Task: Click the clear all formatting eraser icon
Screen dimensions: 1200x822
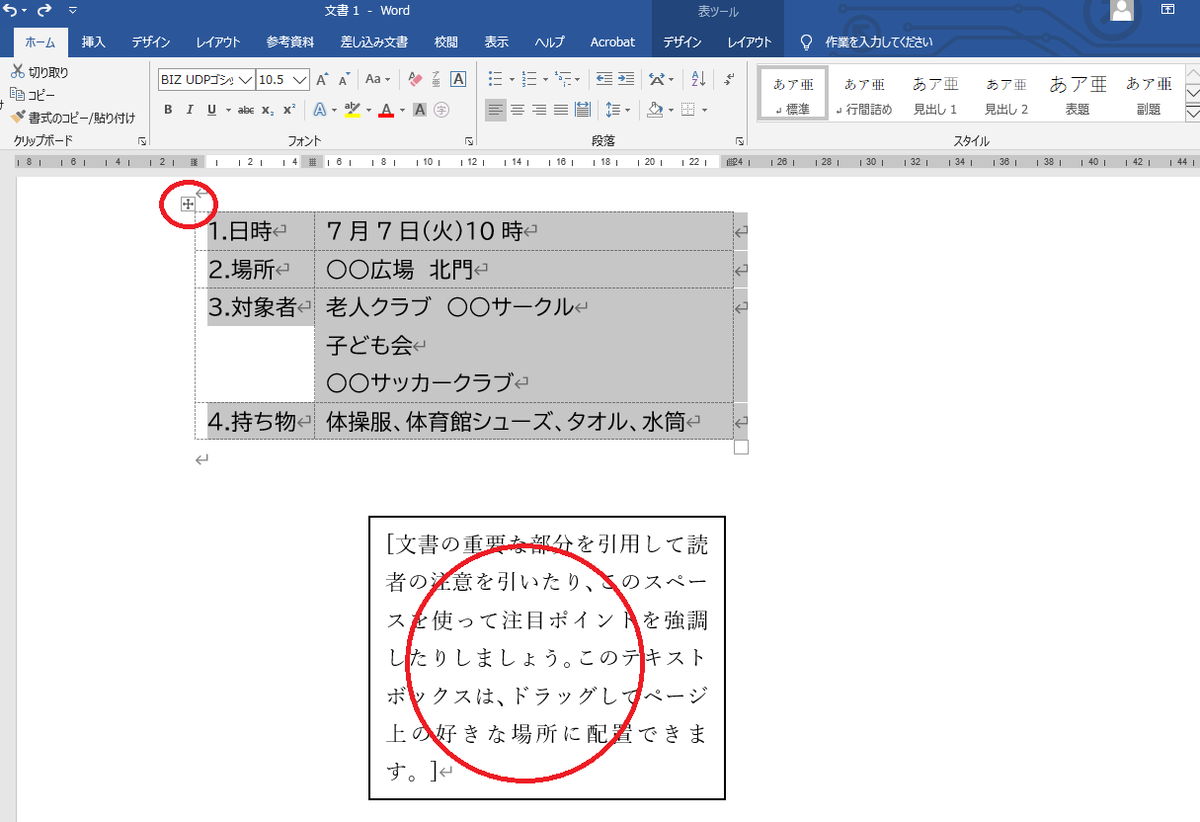Action: coord(417,79)
